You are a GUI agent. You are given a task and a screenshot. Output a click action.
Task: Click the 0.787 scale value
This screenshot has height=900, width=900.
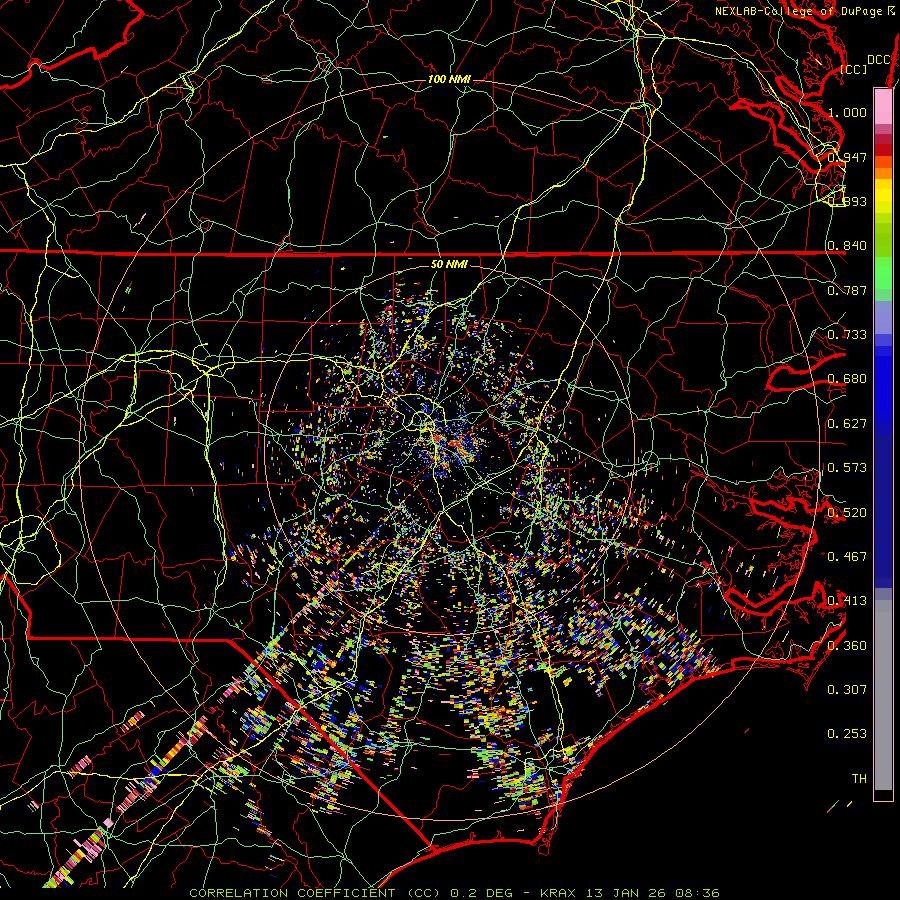coord(847,290)
